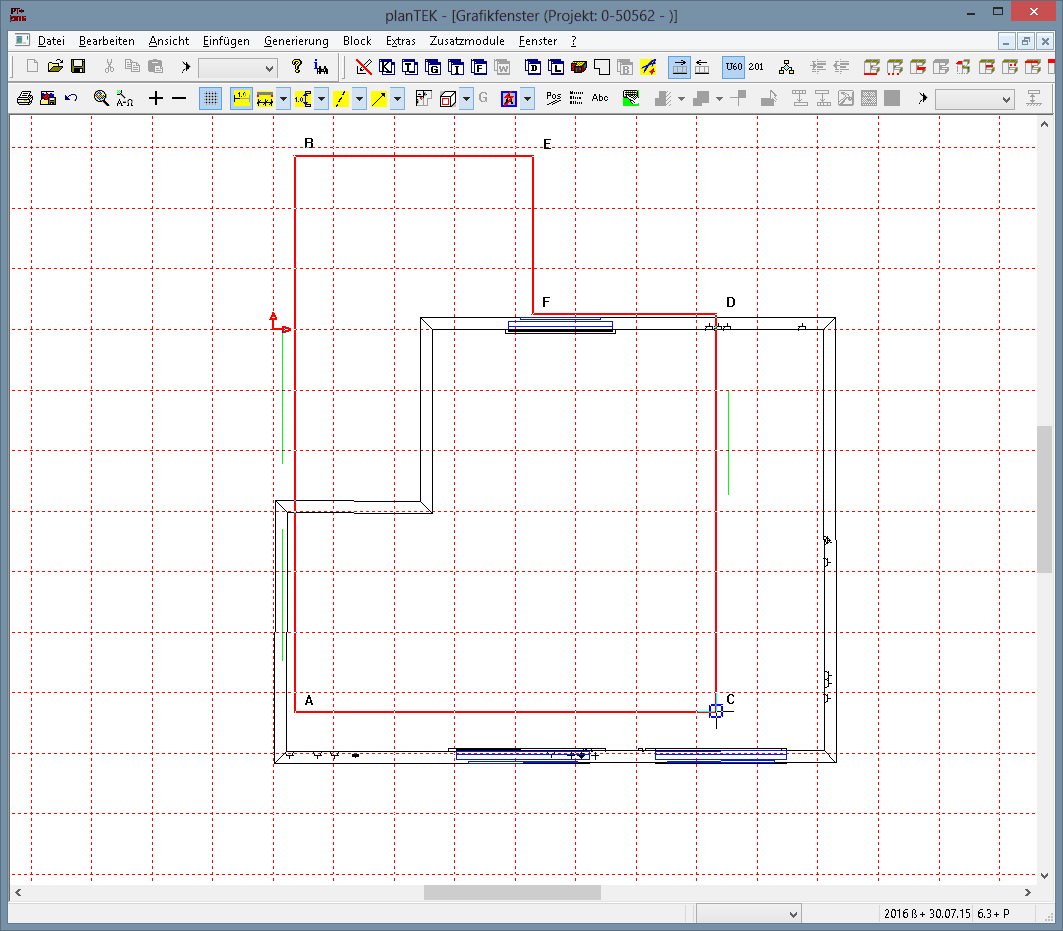Image resolution: width=1063 pixels, height=931 pixels.
Task: Click the undo arrow icon
Action: click(x=71, y=98)
